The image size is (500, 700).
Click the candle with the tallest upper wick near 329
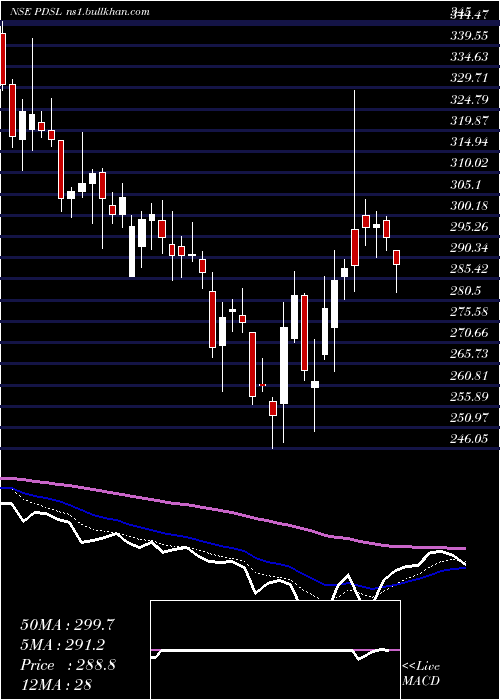point(355,248)
